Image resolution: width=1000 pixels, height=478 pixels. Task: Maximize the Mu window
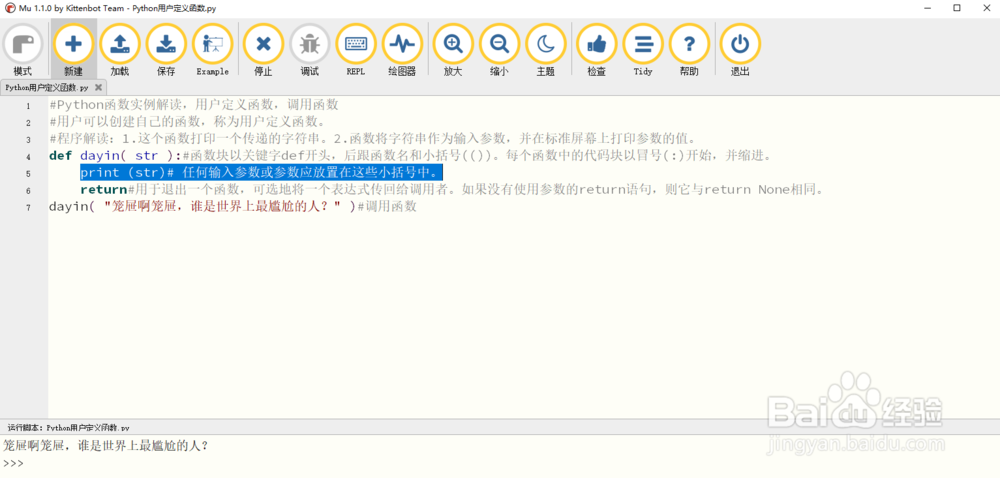957,8
